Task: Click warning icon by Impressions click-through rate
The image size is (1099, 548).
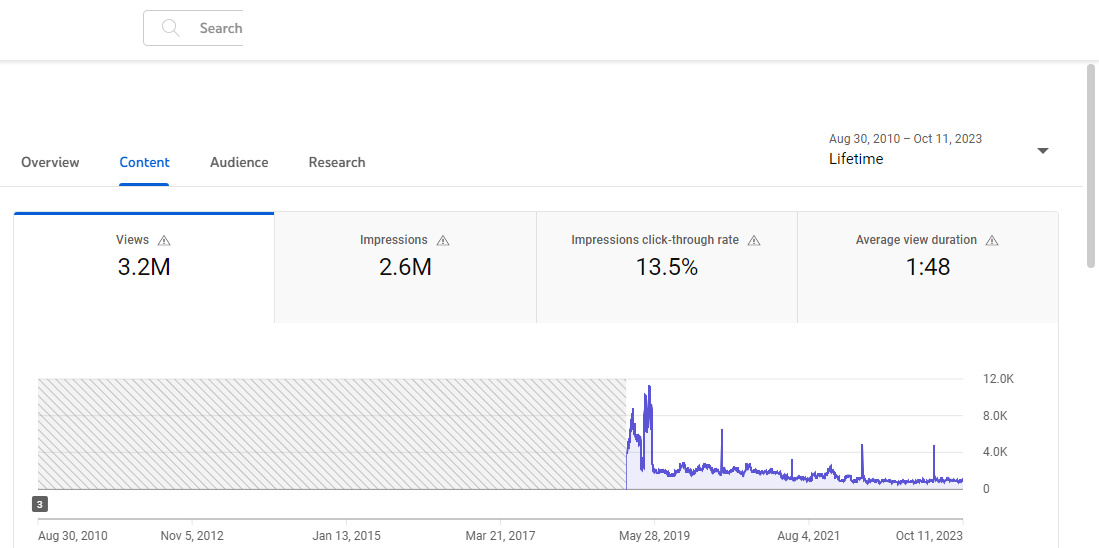Action: [x=754, y=240]
